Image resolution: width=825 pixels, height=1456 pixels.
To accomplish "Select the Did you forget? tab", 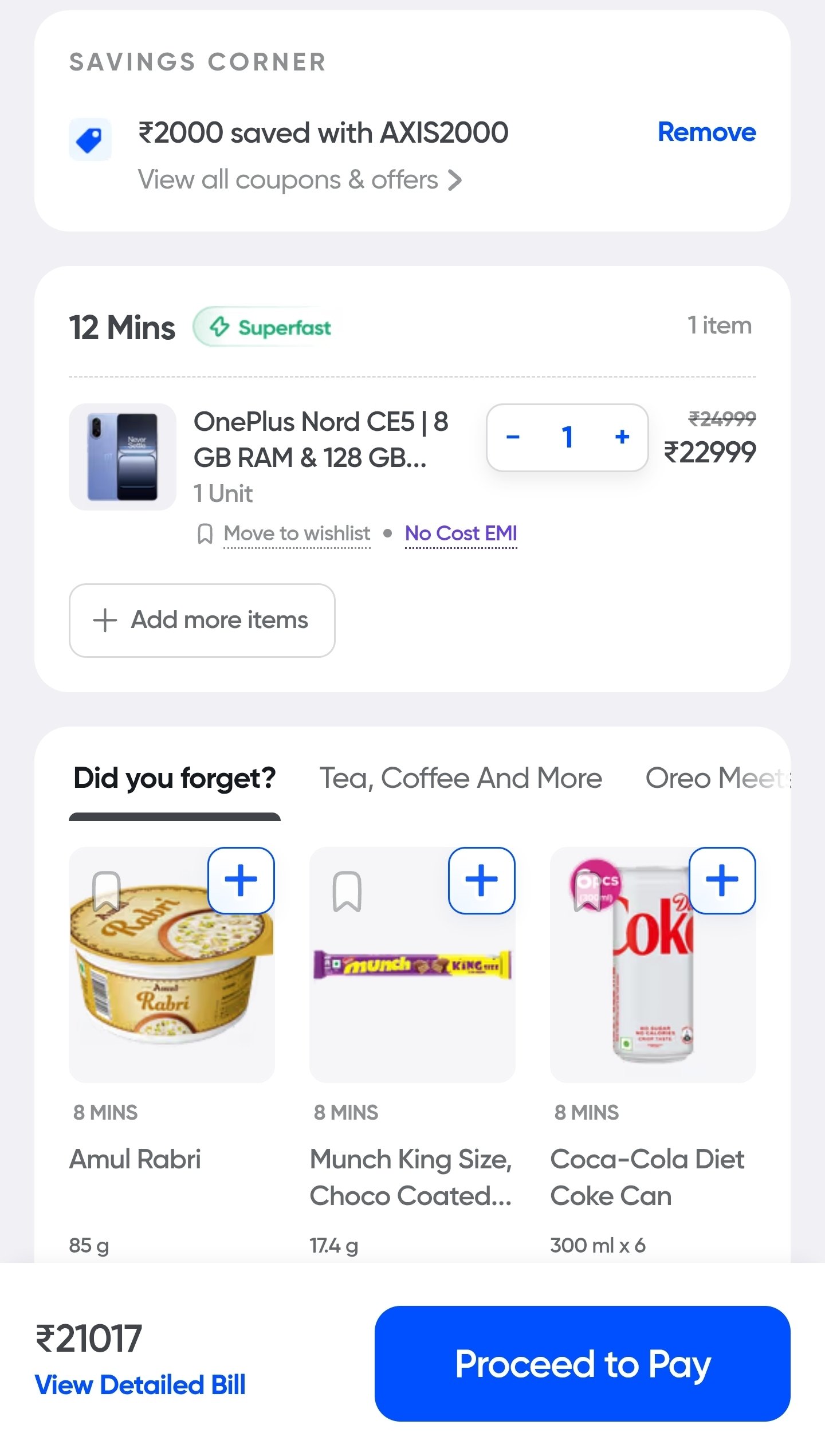I will (x=175, y=778).
